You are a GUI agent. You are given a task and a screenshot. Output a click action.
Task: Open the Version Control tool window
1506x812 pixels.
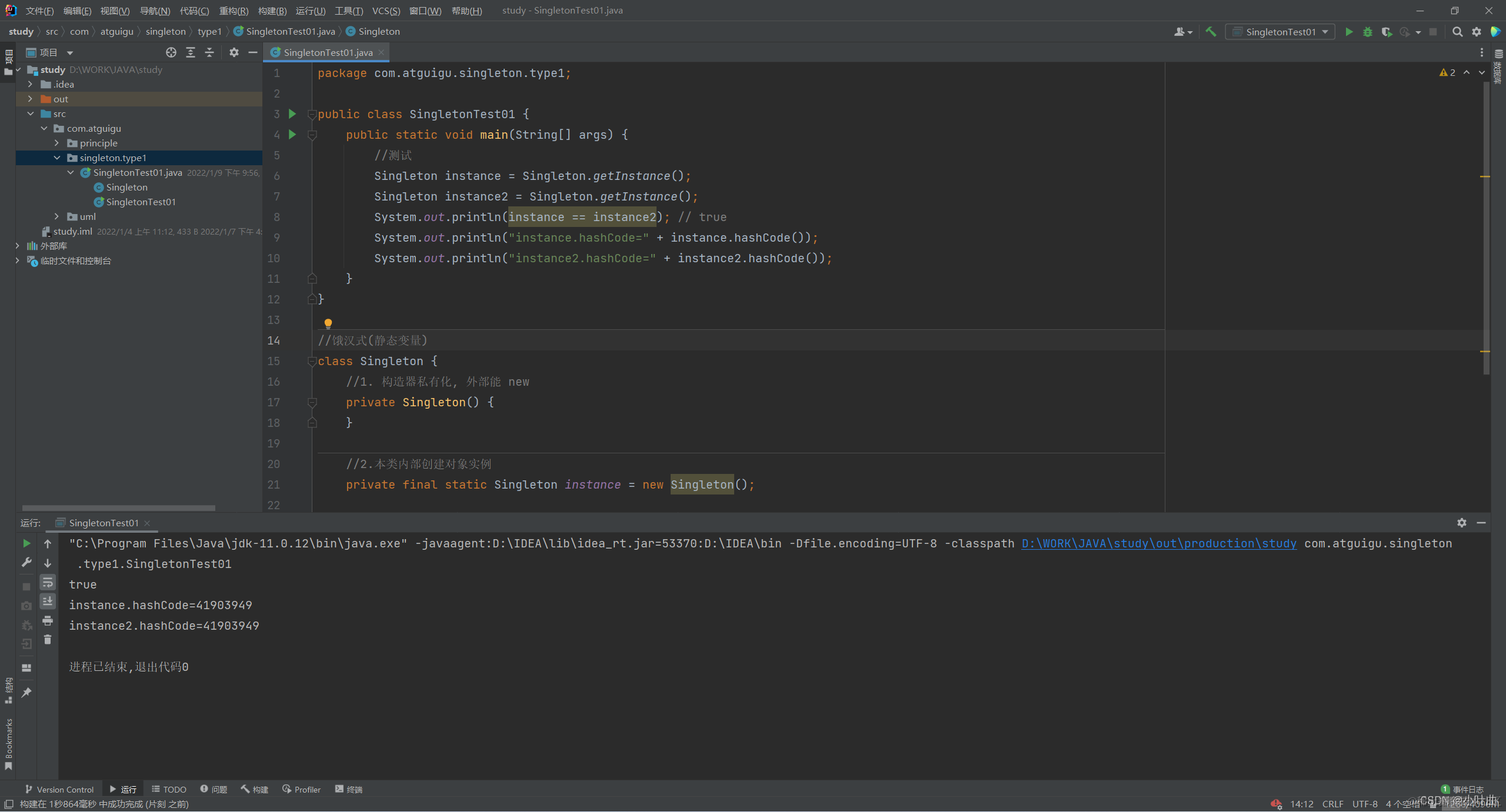tap(59, 789)
